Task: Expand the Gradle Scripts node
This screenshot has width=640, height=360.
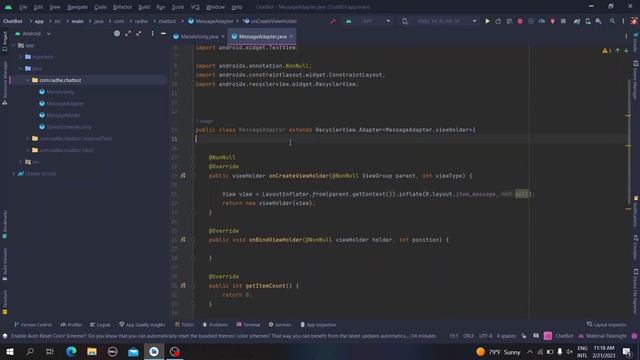Action: (14, 173)
